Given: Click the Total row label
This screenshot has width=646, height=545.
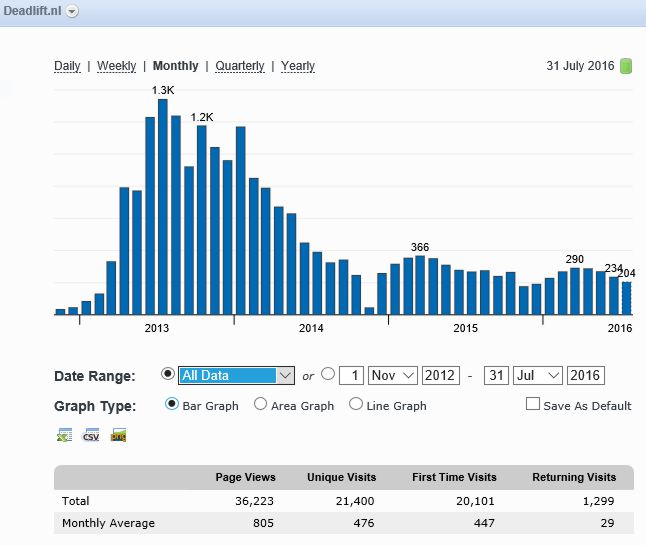Looking at the screenshot, I should coord(75,501).
